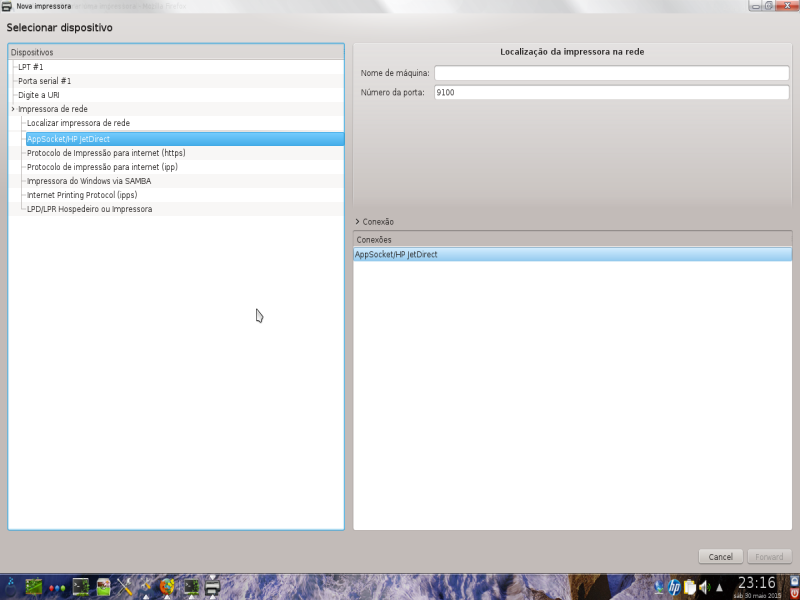The height and width of the screenshot is (600, 800).
Task: Click the lock screen icon in the panel
Action: coord(794,582)
